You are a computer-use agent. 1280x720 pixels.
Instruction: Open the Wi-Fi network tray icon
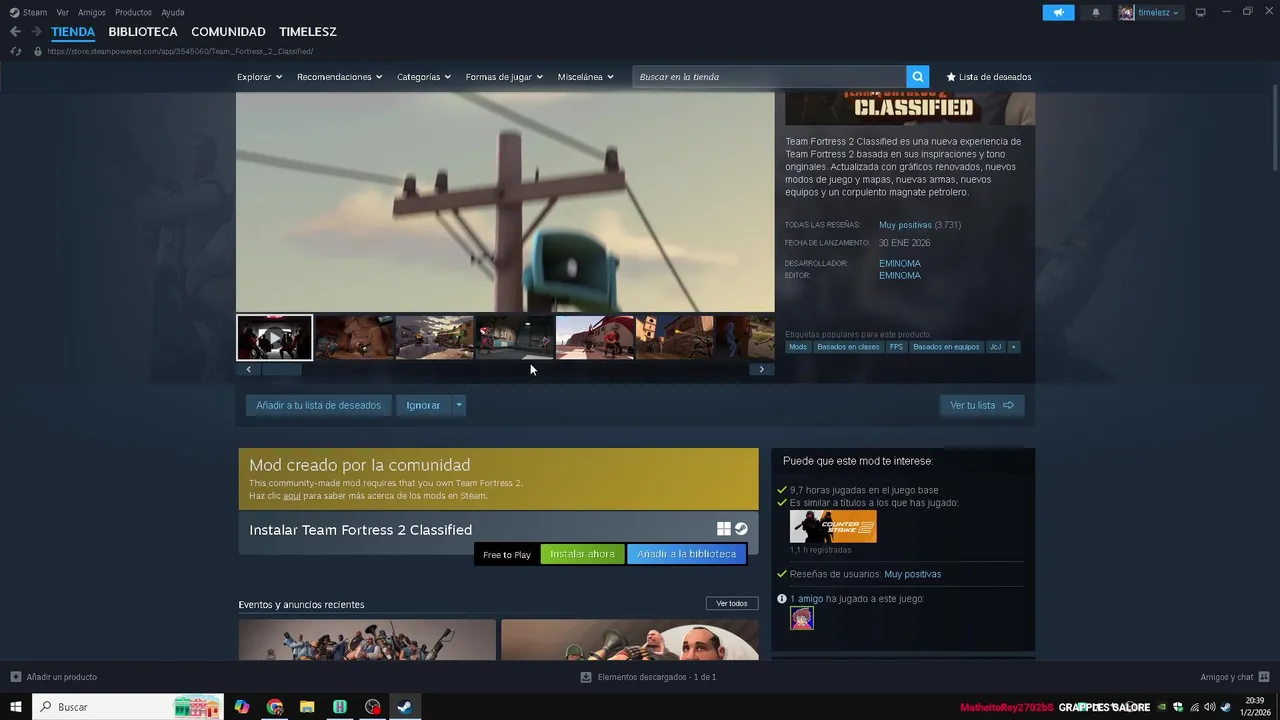pos(1194,707)
